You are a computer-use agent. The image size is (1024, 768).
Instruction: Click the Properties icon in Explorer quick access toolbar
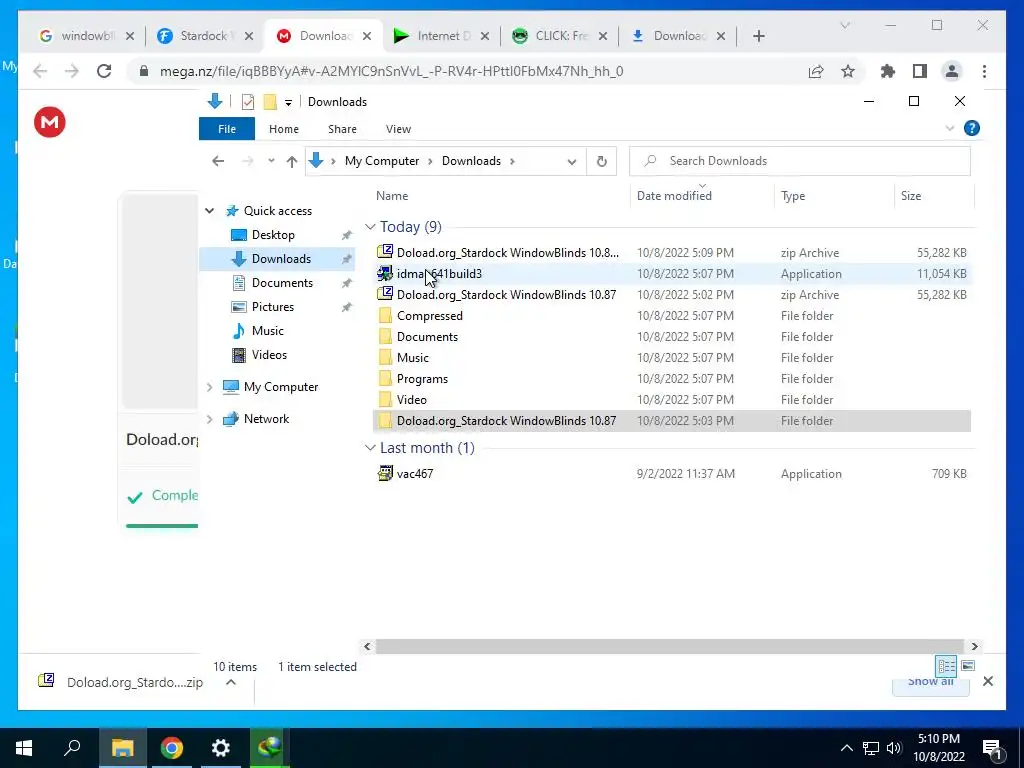248,102
